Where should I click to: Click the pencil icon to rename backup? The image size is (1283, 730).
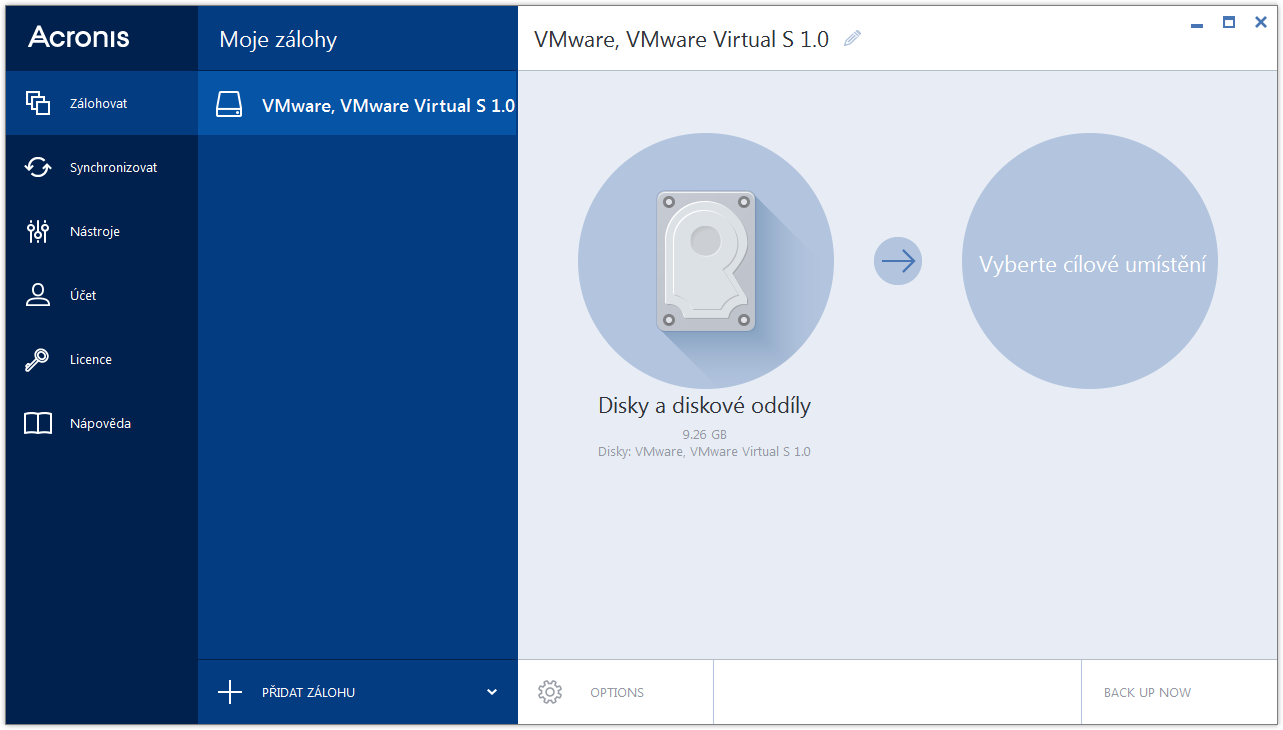tap(852, 39)
